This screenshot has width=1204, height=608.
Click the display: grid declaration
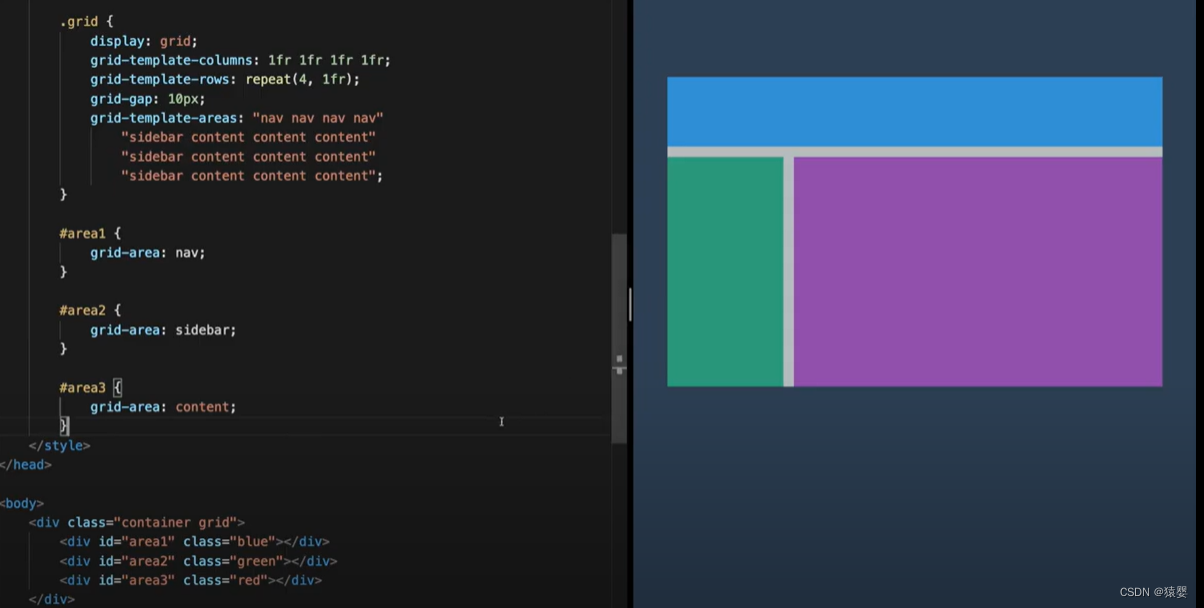(144, 41)
